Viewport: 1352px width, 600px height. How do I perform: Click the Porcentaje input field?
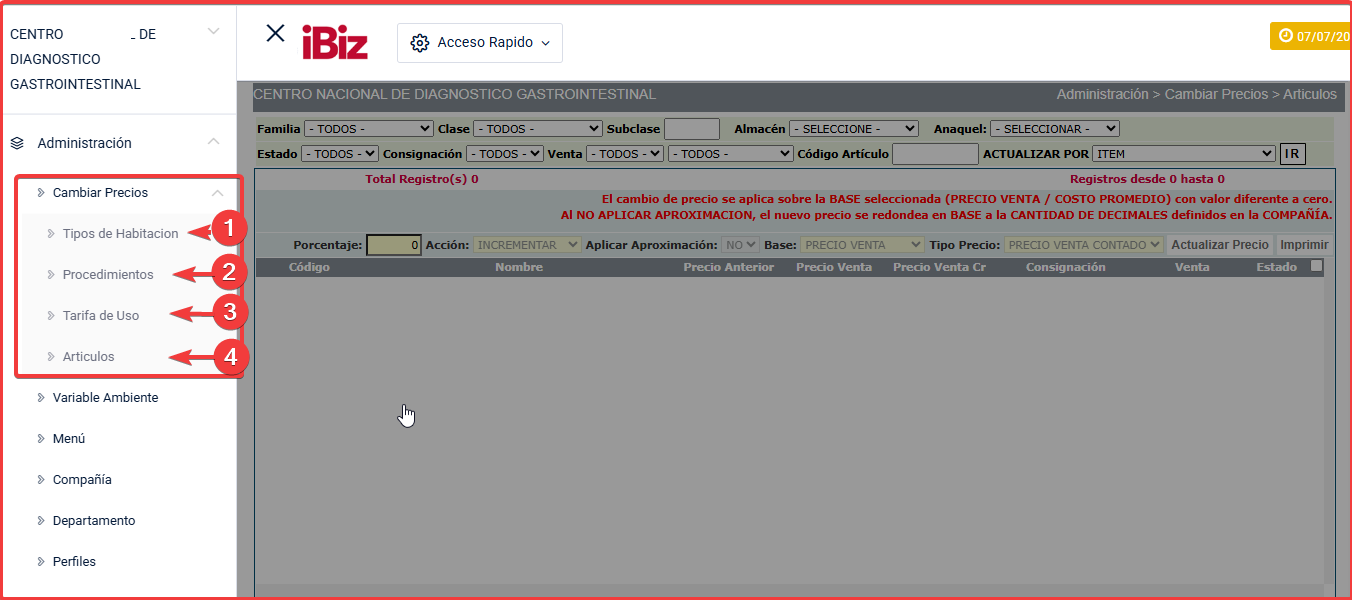click(394, 245)
